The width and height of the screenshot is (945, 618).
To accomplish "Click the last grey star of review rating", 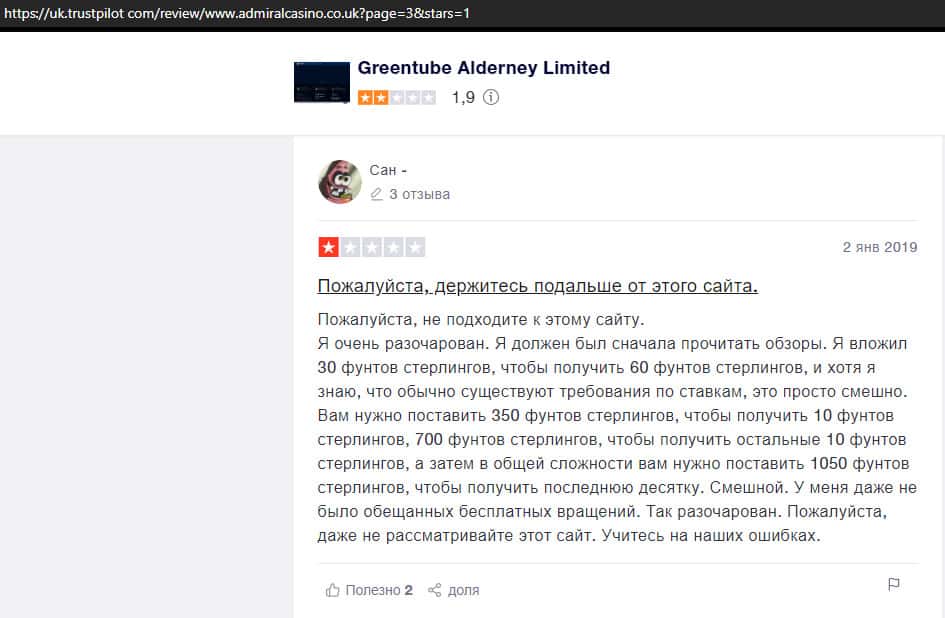I will [x=415, y=247].
